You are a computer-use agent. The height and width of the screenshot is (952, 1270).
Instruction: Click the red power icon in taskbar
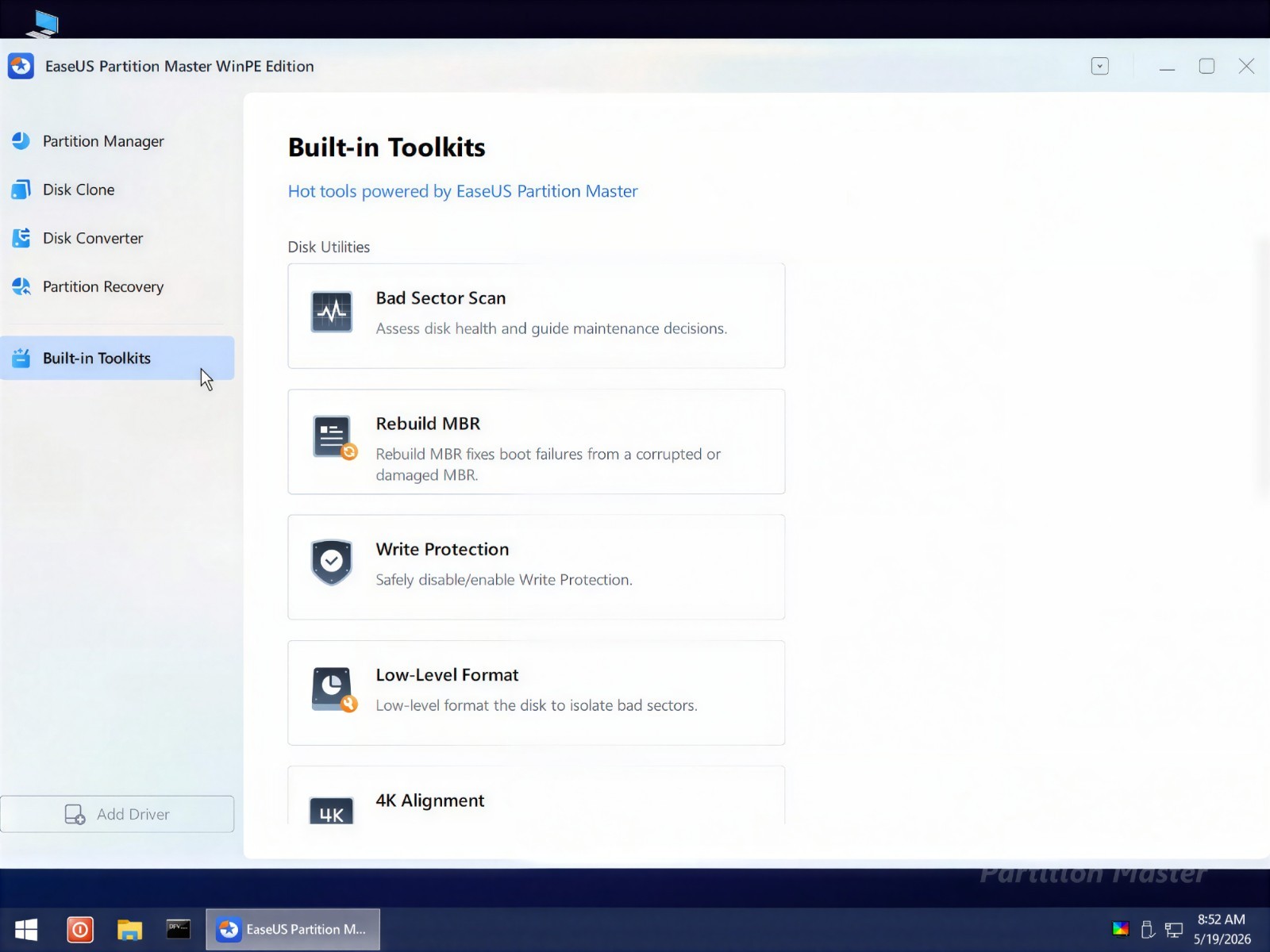[x=80, y=929]
